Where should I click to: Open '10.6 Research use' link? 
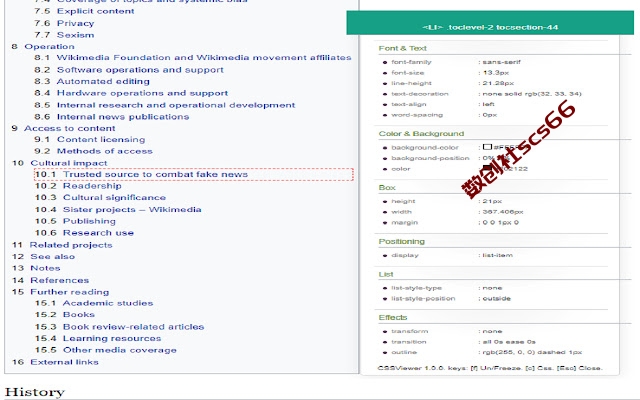[84, 233]
